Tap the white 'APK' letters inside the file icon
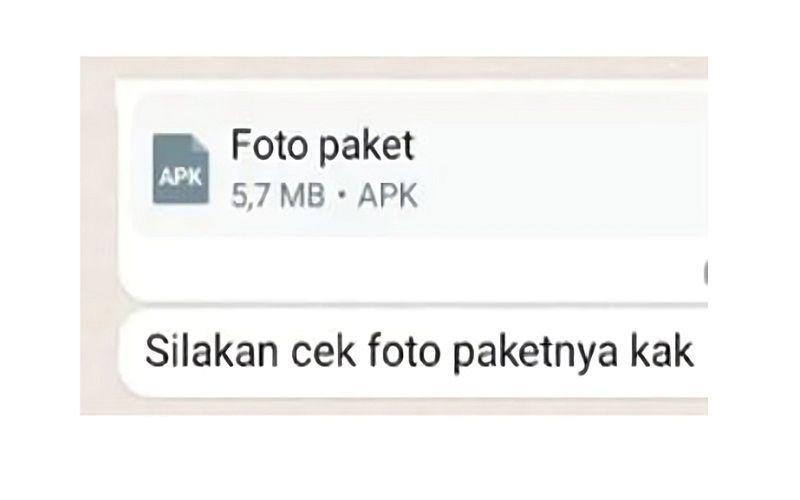Viewport: 800px width, 500px height. (180, 178)
